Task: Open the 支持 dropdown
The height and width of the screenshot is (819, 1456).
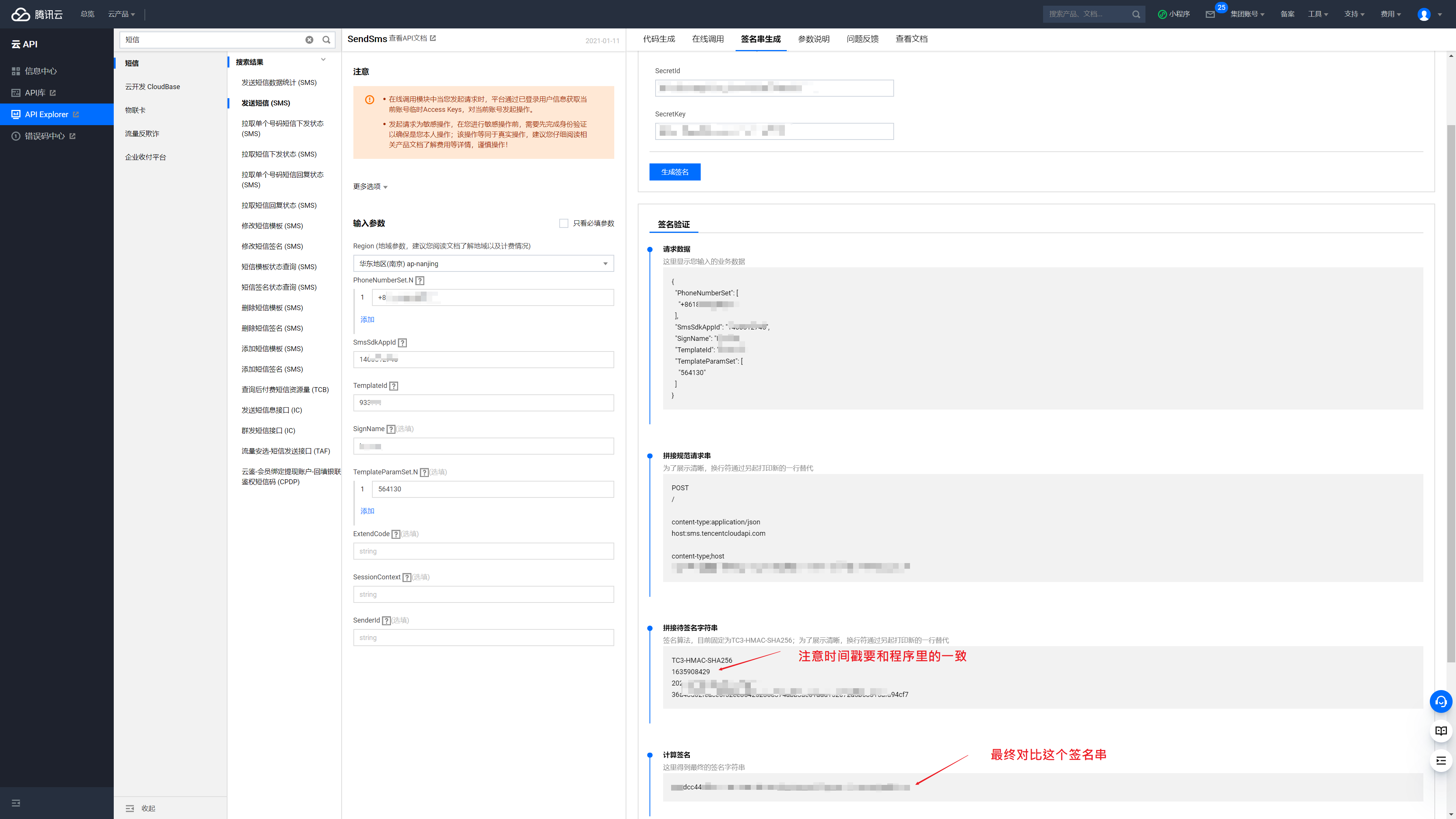Action: click(x=1354, y=14)
